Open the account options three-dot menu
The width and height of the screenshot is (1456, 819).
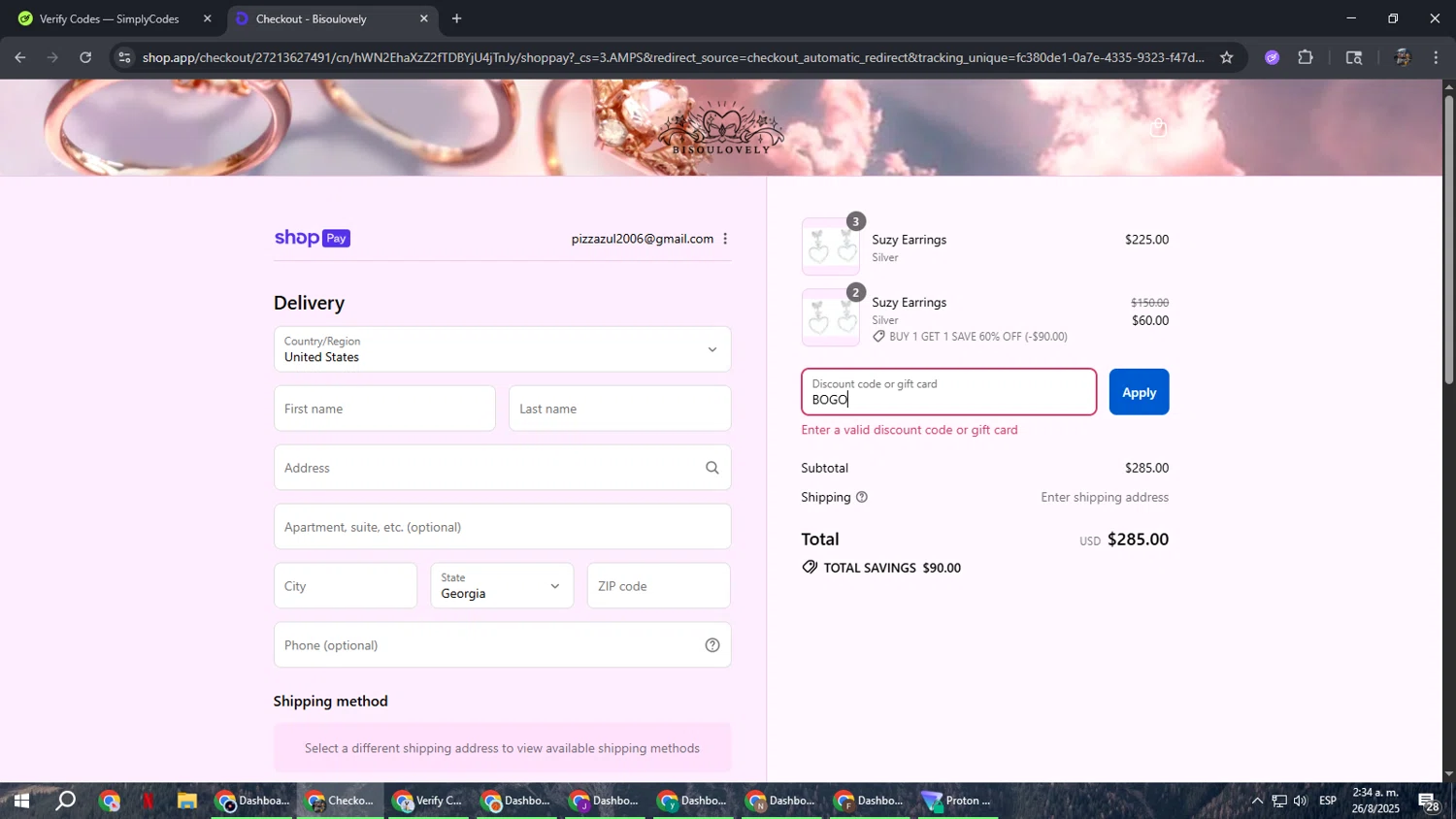click(x=725, y=239)
